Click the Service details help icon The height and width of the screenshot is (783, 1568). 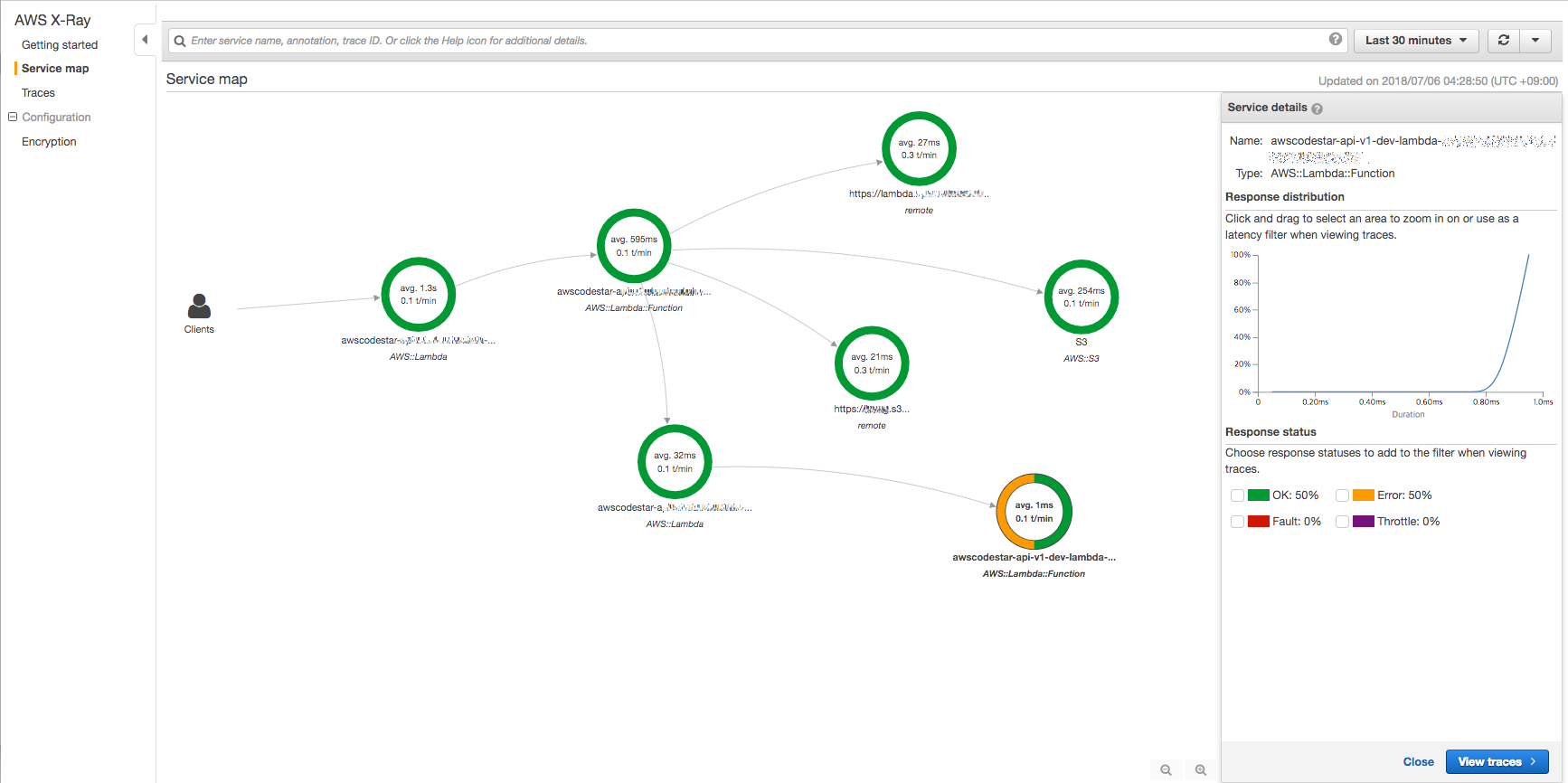tap(1317, 108)
